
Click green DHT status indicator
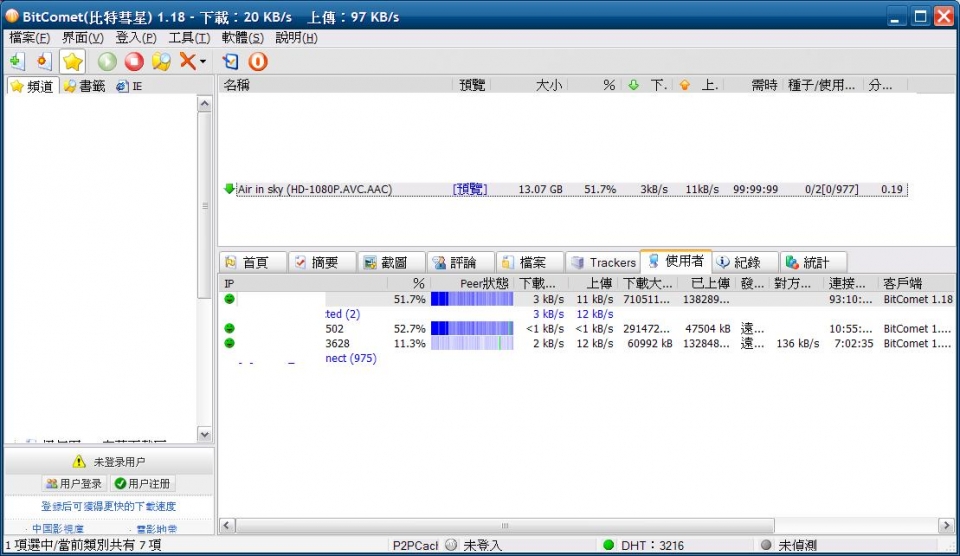[609, 544]
